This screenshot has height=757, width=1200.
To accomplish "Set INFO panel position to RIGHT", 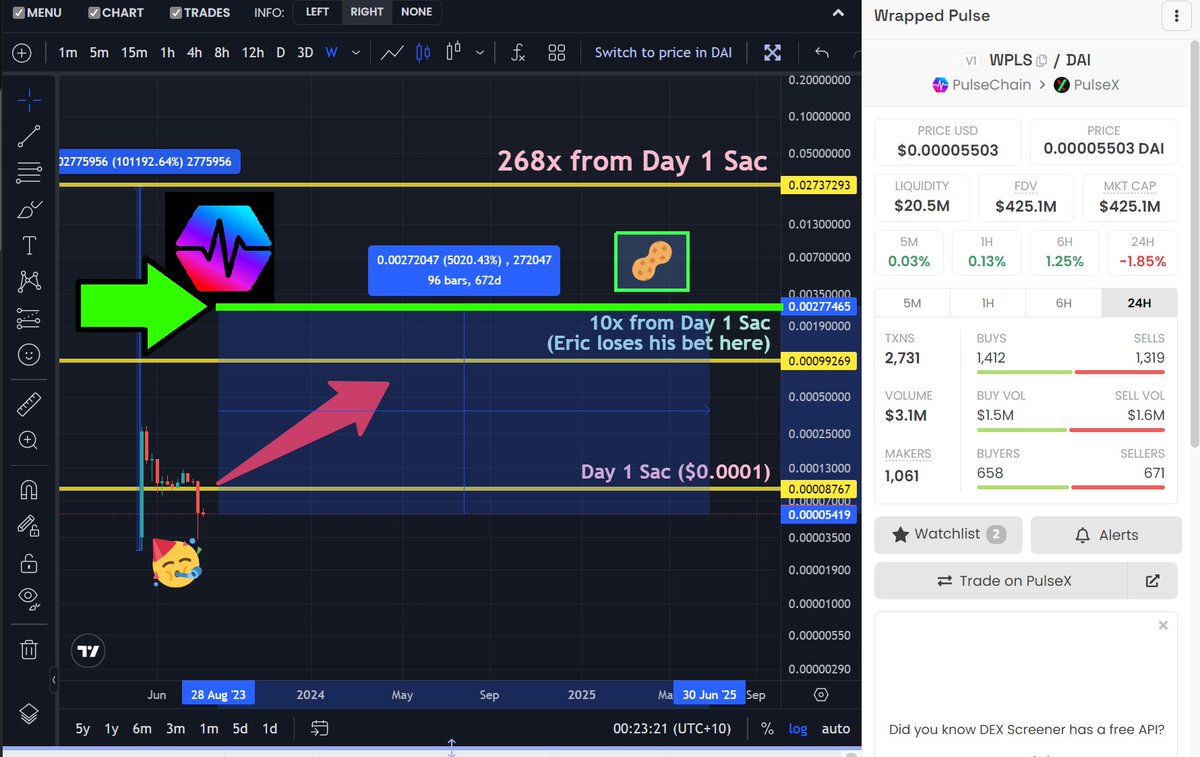I will [367, 12].
